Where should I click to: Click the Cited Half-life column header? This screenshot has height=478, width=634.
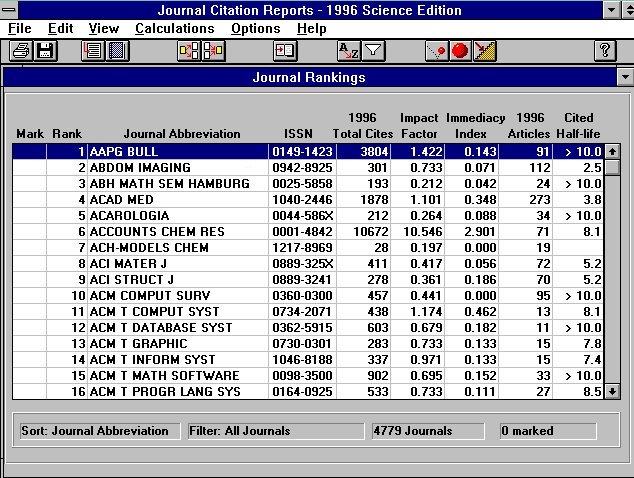click(578, 126)
